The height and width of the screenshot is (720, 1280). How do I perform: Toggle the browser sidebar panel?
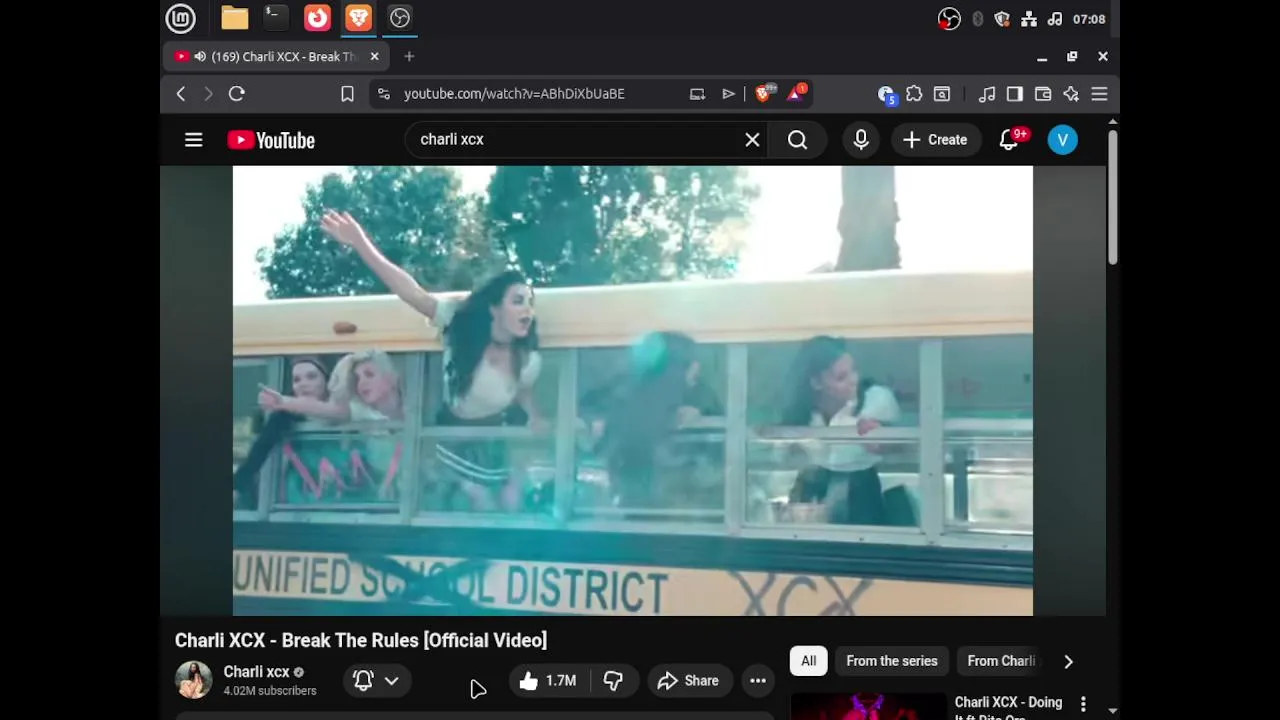click(1015, 94)
